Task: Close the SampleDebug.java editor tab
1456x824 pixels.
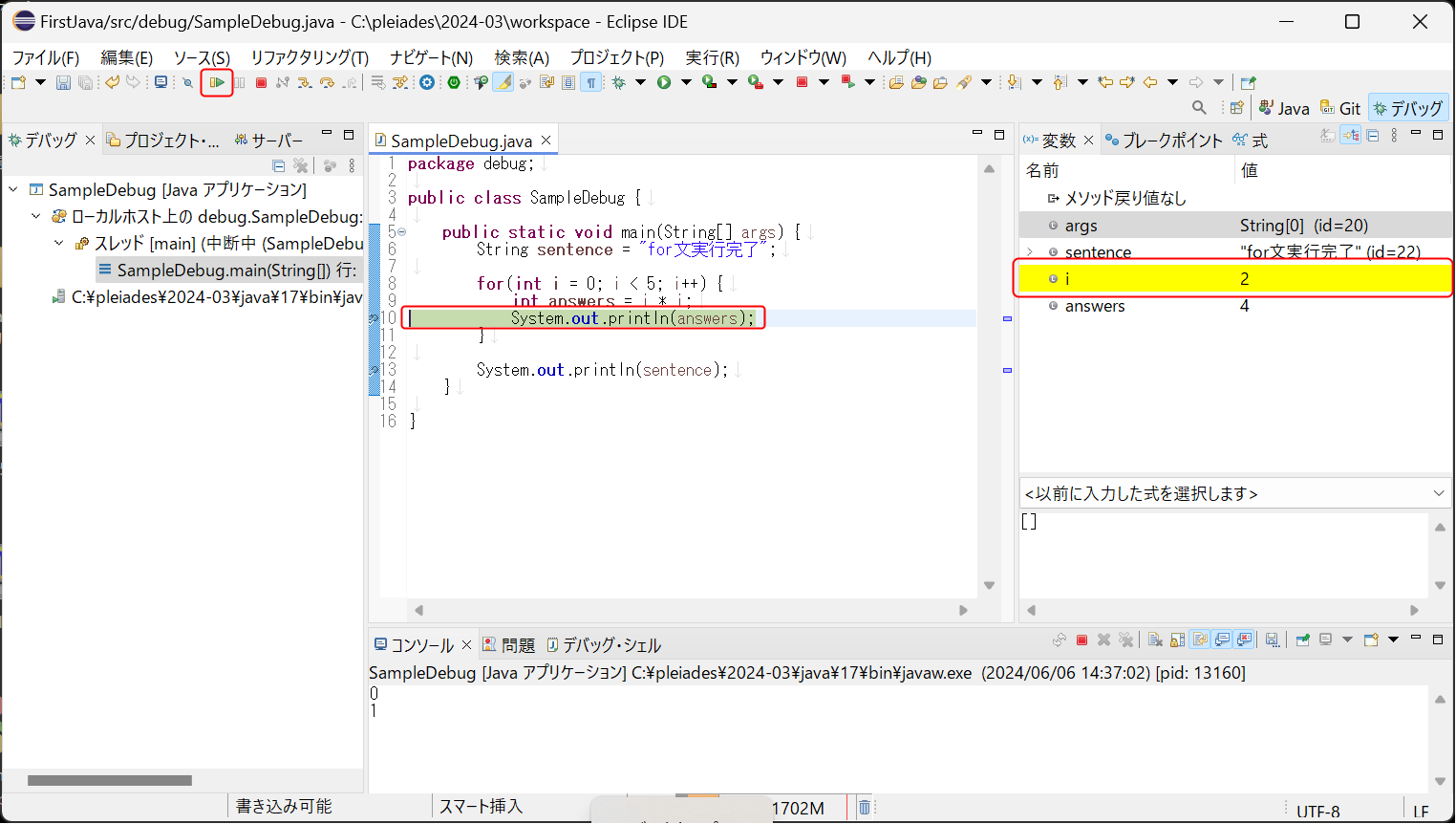Action: [x=546, y=141]
